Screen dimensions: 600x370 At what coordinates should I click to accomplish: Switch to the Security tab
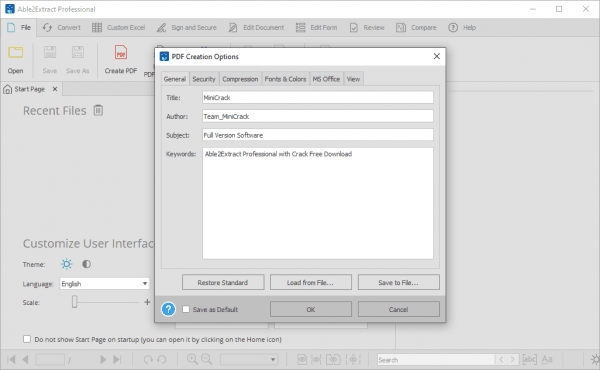(x=204, y=79)
